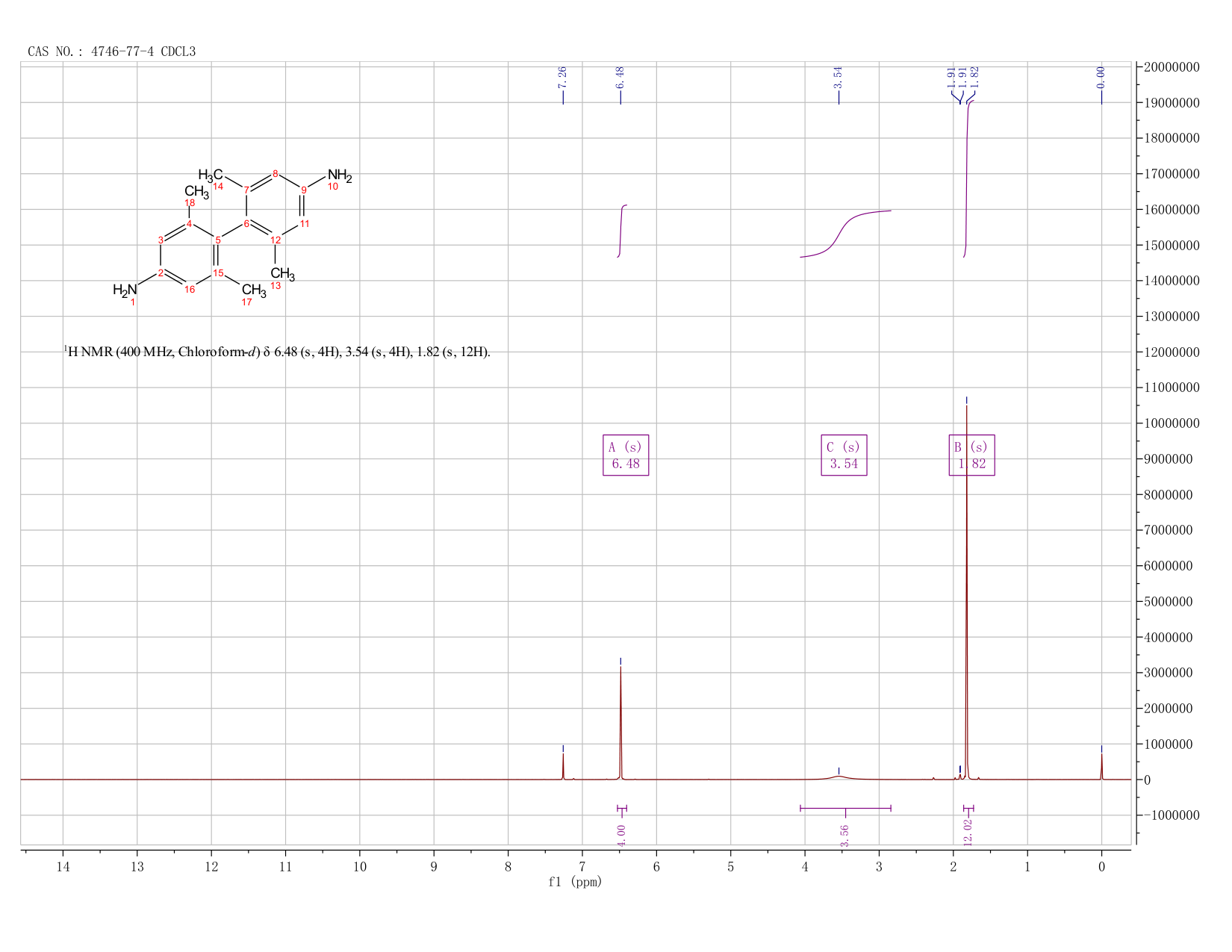Select the 7.26 peak label at top

(x=563, y=76)
